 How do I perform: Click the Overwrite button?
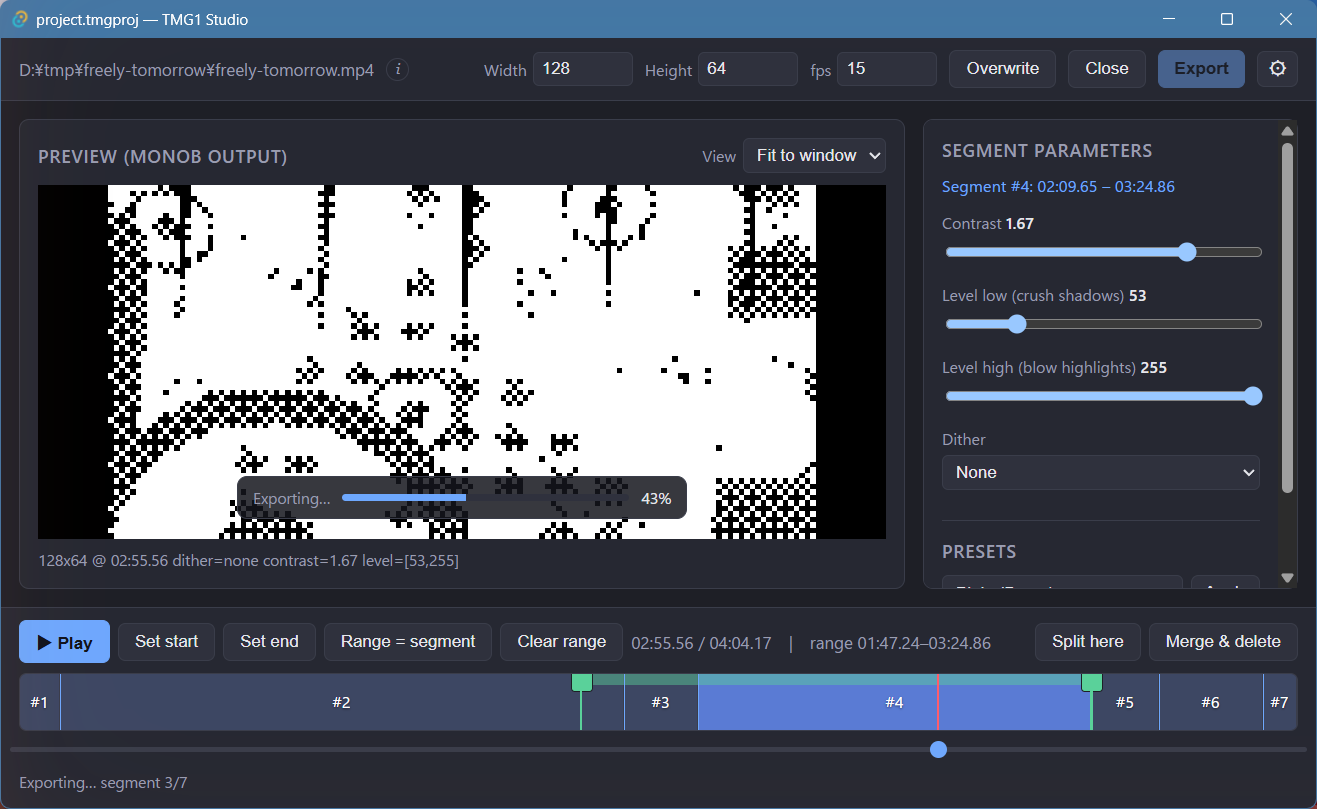click(x=1002, y=69)
